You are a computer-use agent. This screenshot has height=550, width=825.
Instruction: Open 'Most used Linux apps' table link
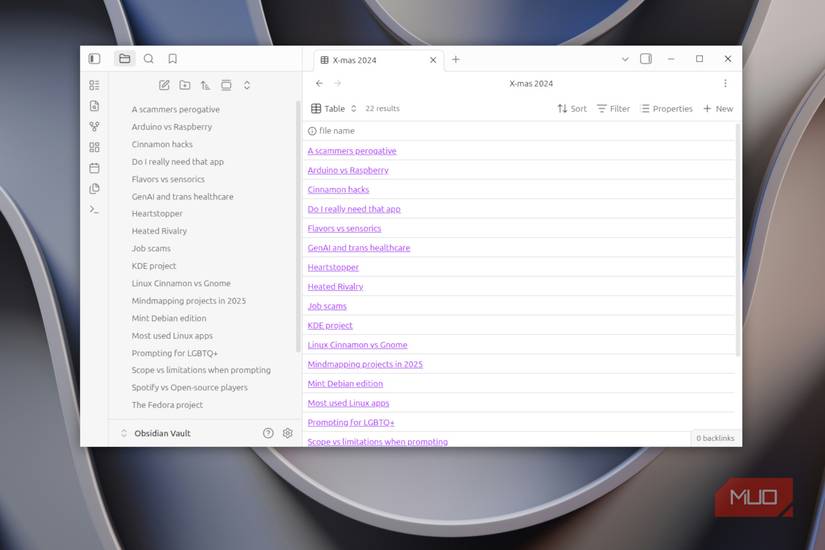point(348,403)
